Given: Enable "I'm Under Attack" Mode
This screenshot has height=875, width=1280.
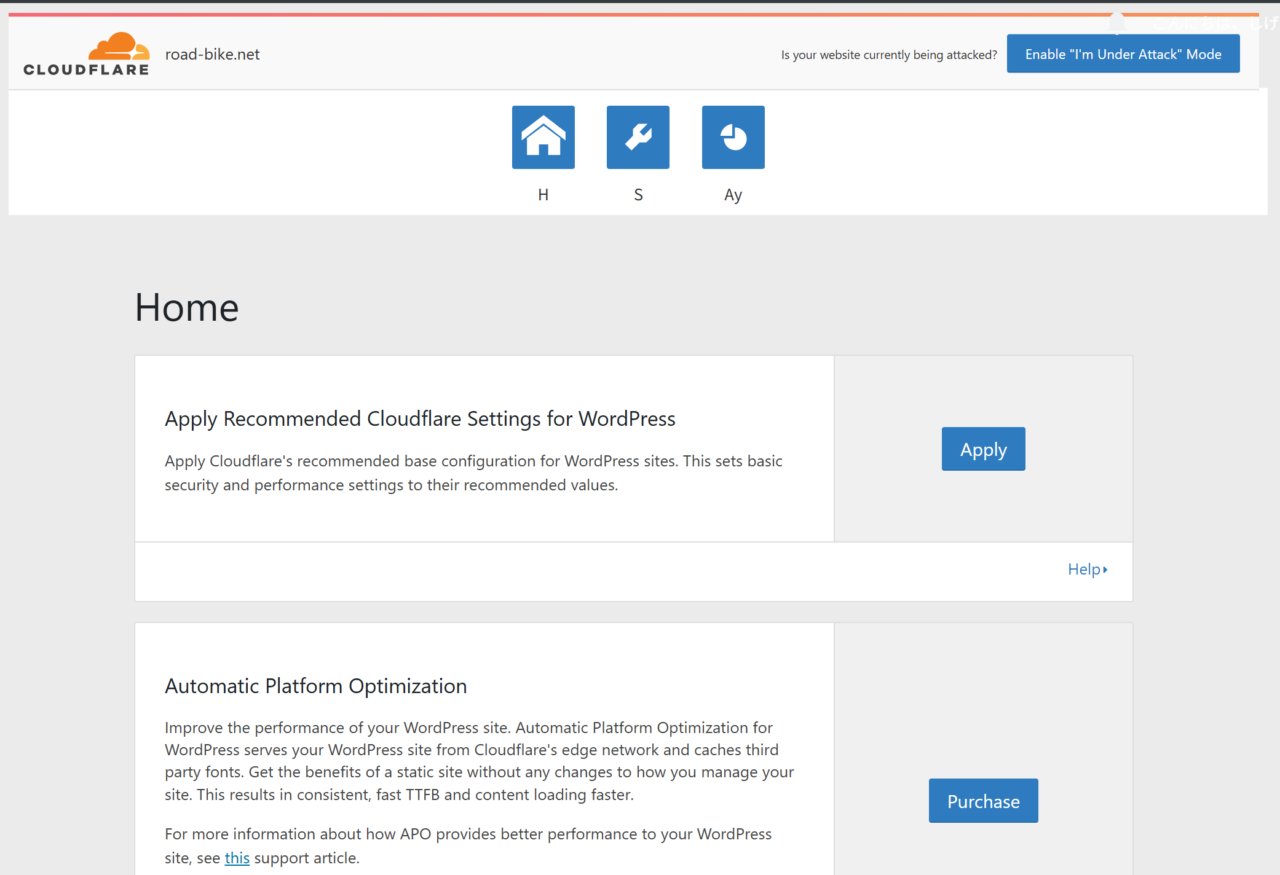Looking at the screenshot, I should tap(1123, 54).
